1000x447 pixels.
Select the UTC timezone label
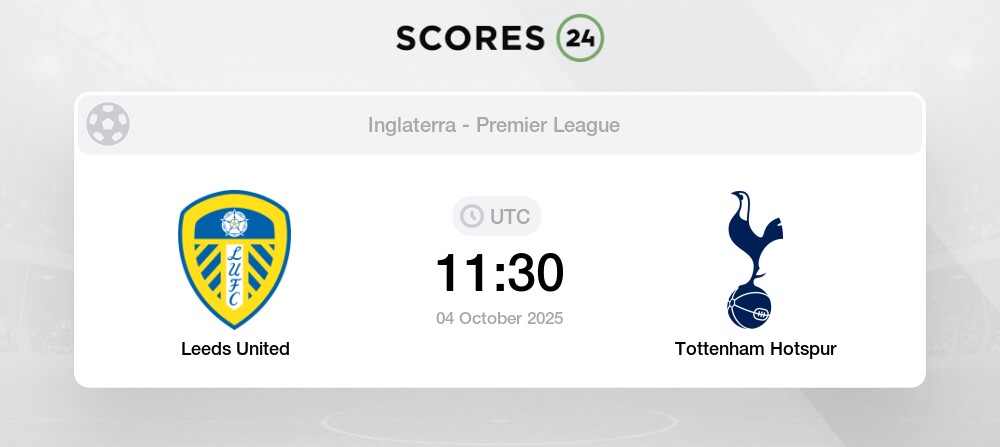coord(510,216)
